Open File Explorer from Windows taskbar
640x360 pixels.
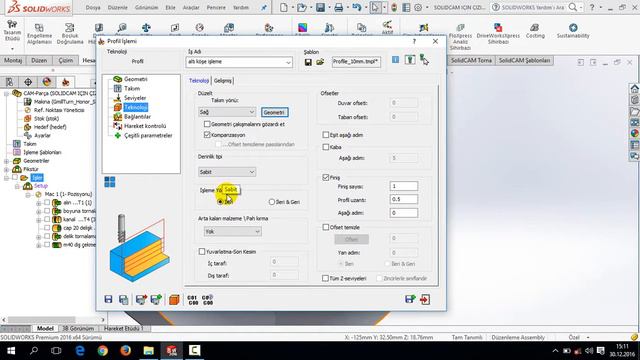pyautogui.click(x=149, y=351)
